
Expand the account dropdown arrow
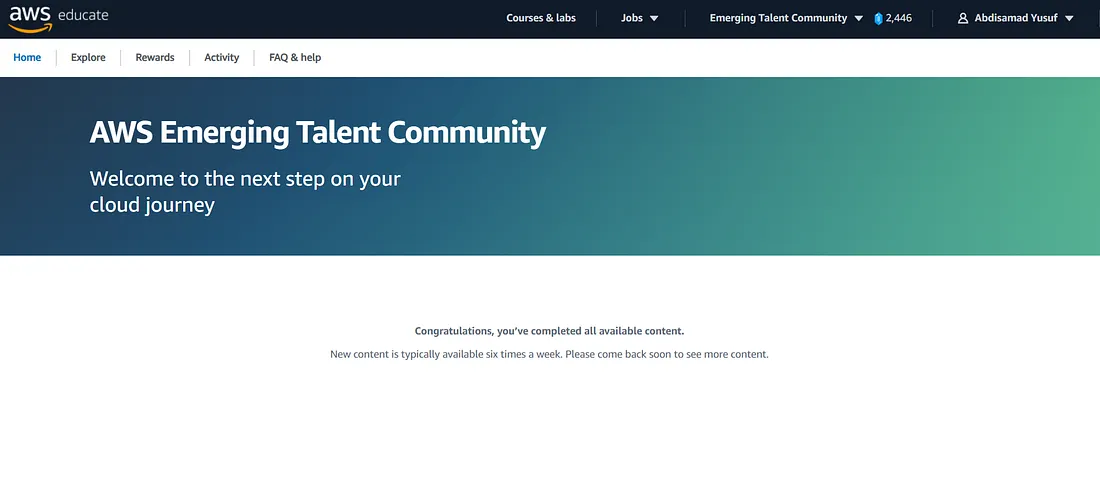[1069, 19]
